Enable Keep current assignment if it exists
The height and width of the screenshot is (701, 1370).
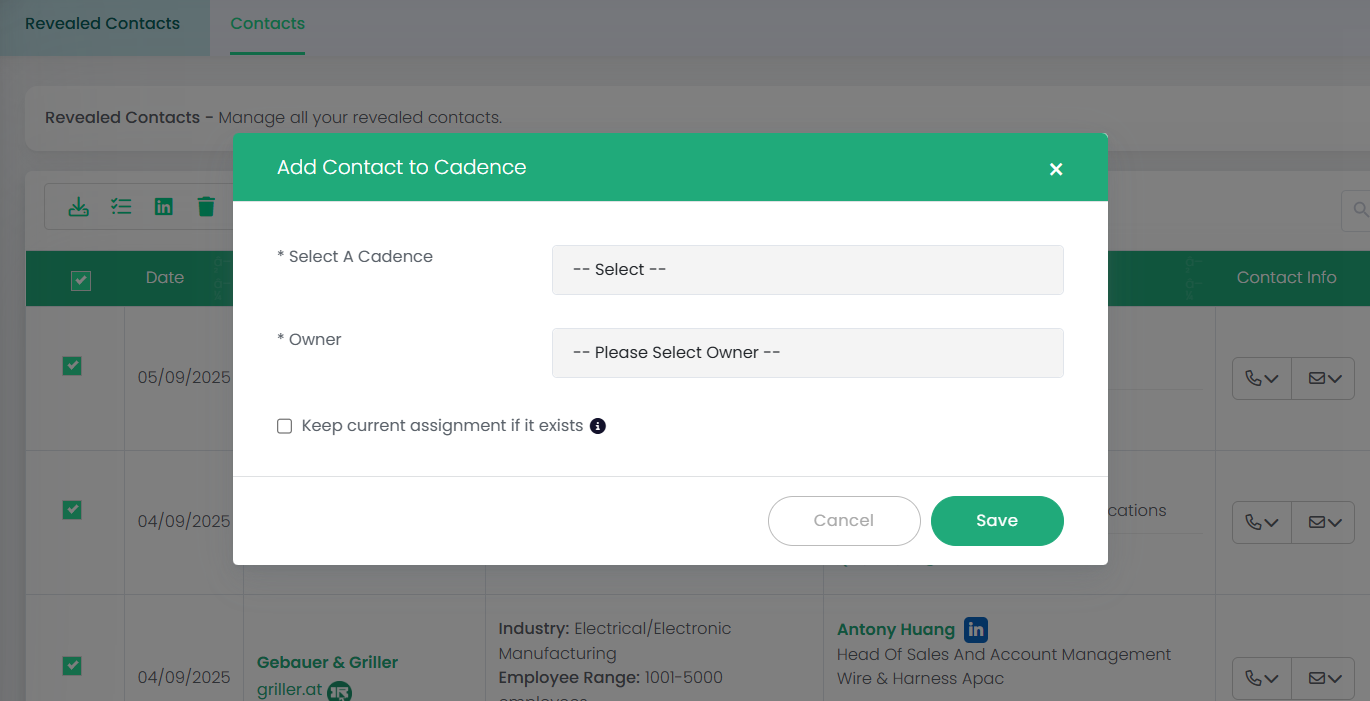pyautogui.click(x=285, y=426)
